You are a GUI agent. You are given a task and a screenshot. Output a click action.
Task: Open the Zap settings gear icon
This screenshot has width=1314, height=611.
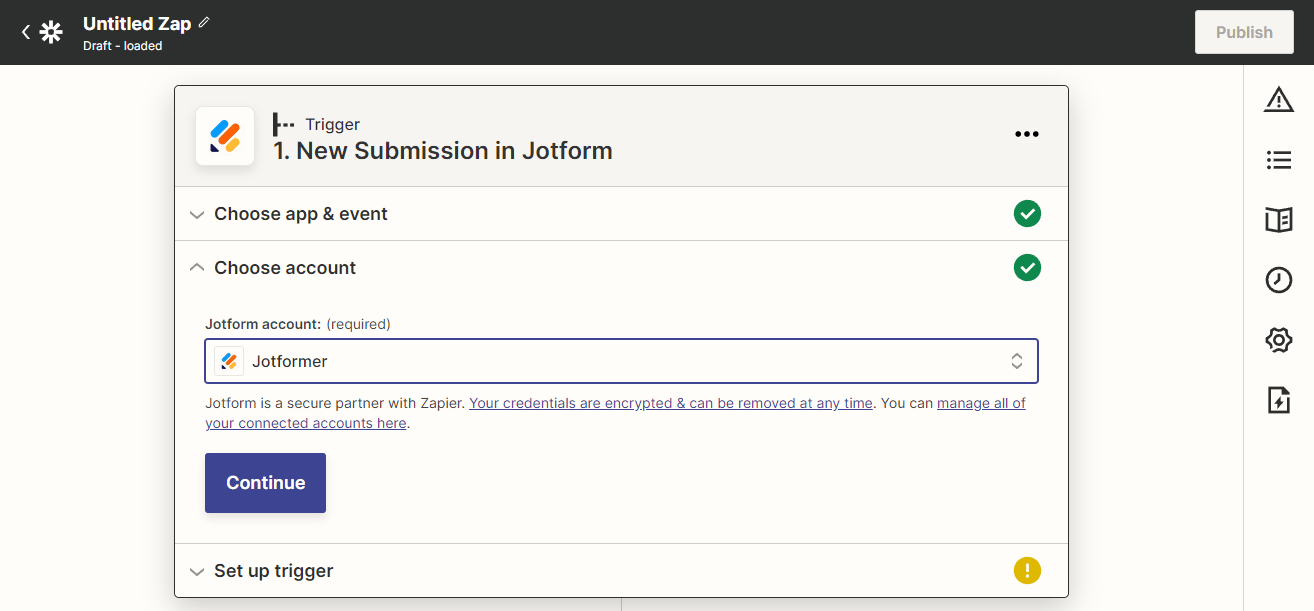pos(1278,341)
